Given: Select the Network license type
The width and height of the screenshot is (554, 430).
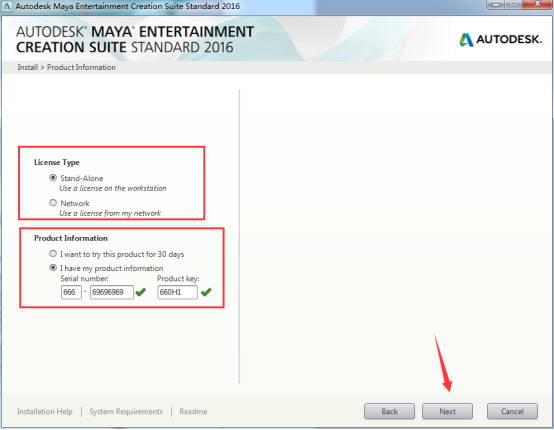Looking at the screenshot, I should click(x=53, y=203).
